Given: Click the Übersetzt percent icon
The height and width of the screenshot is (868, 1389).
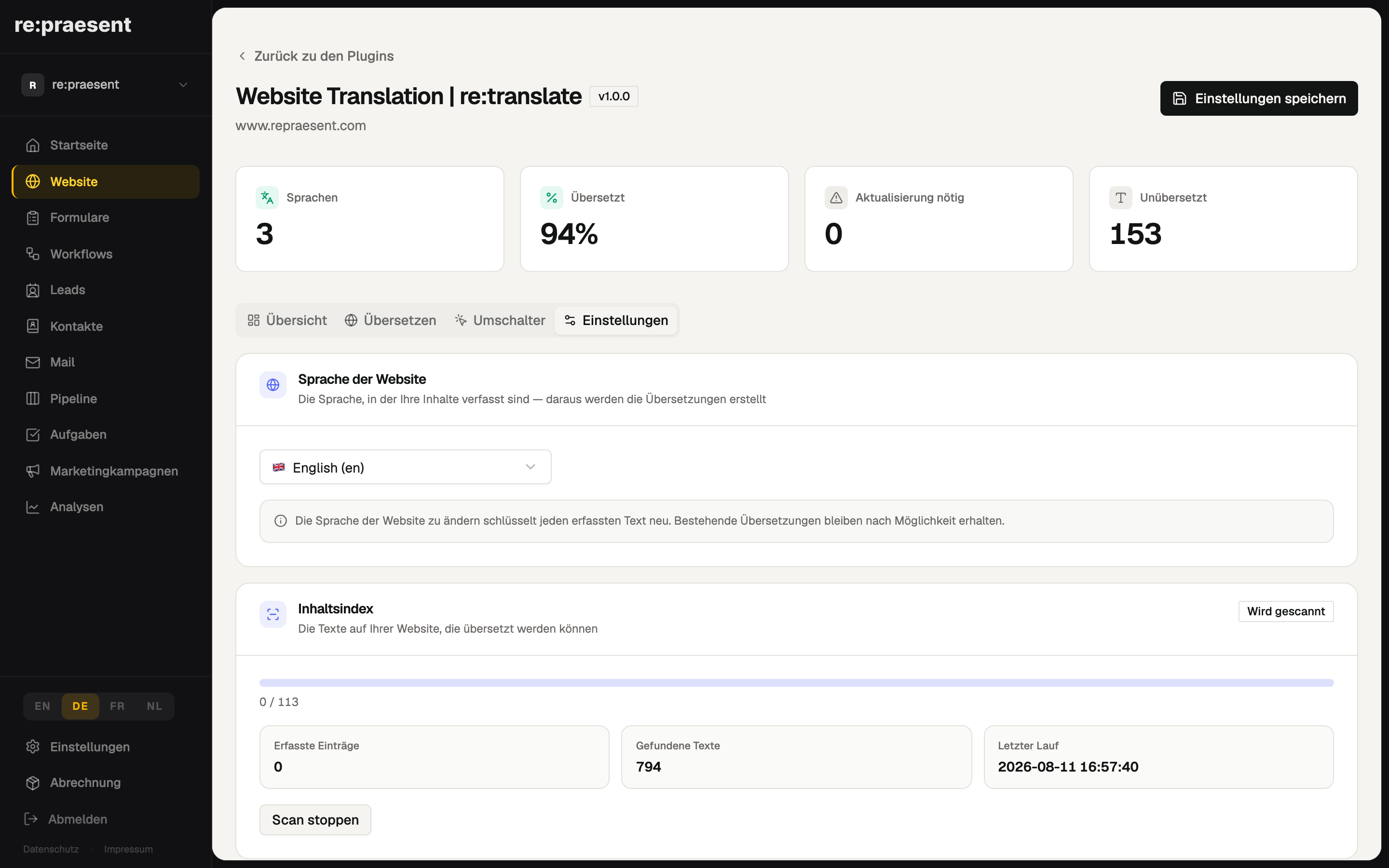Looking at the screenshot, I should pos(552,198).
